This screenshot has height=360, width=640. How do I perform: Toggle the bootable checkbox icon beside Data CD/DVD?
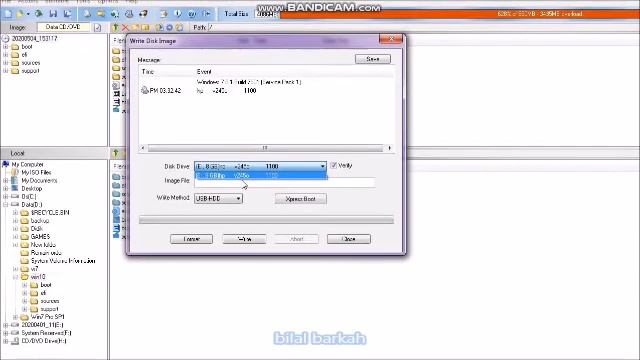point(97,27)
